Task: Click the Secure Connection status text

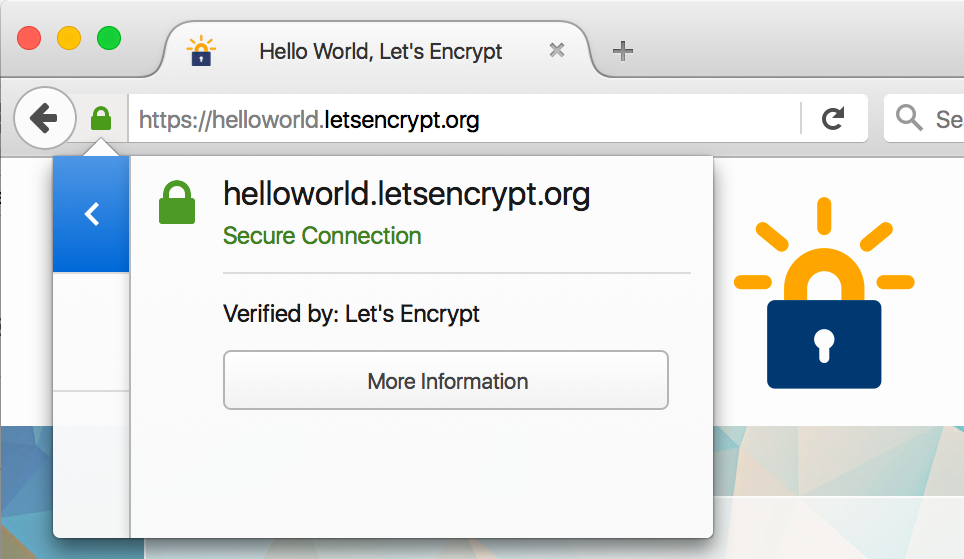Action: pyautogui.click(x=322, y=236)
